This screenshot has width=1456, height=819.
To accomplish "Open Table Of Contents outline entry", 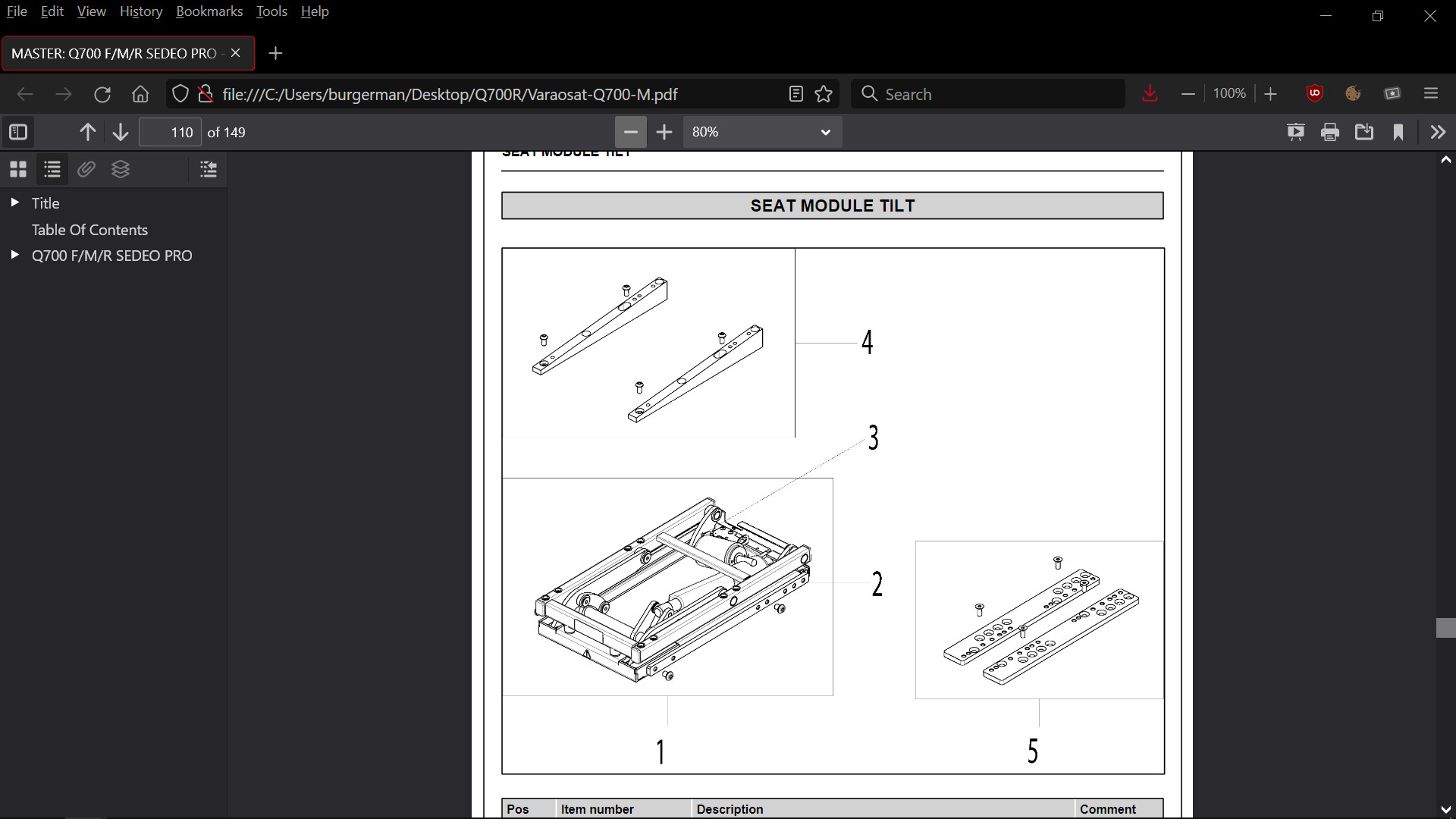I will point(89,230).
